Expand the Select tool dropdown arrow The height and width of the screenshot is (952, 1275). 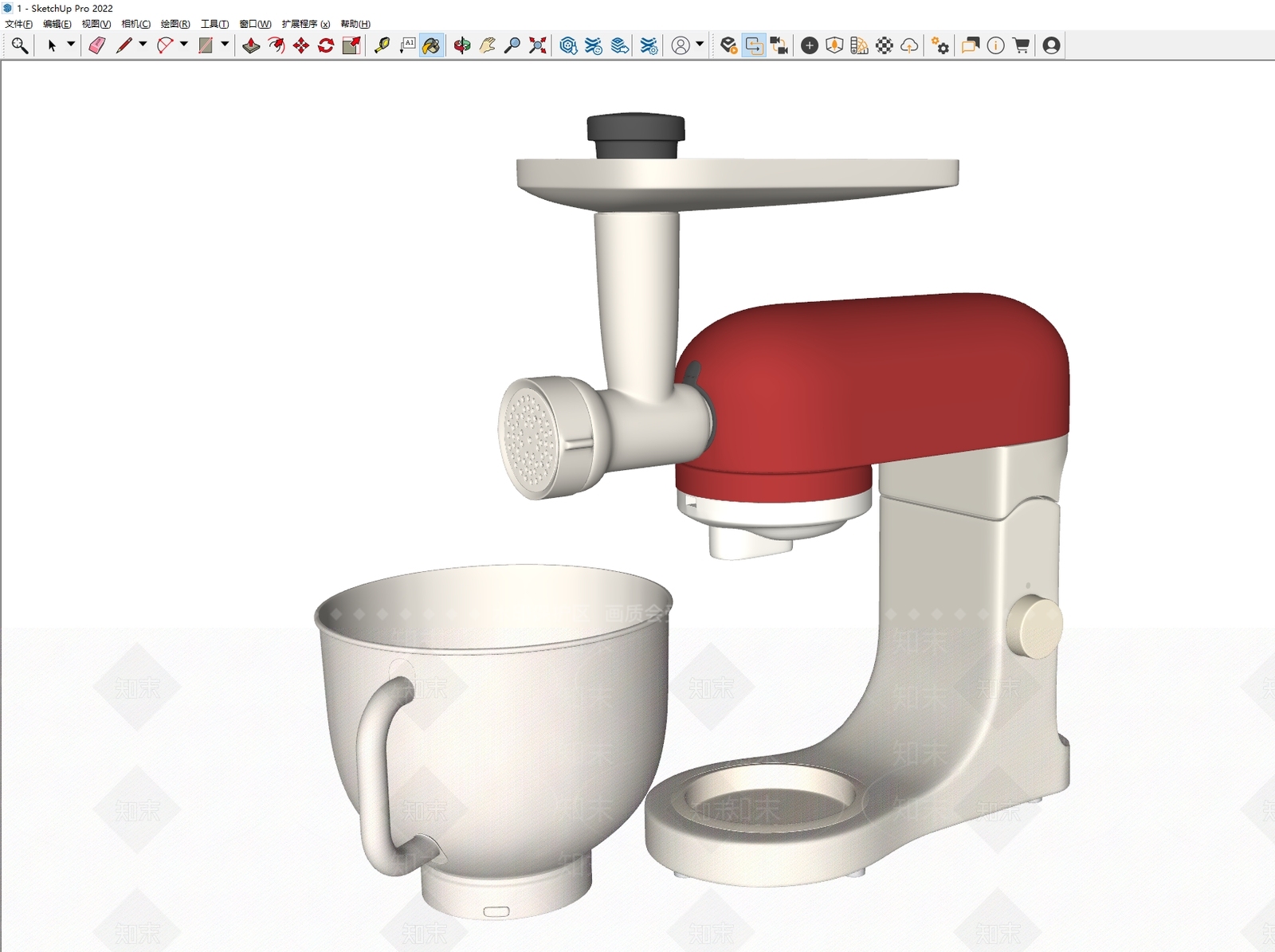71,45
